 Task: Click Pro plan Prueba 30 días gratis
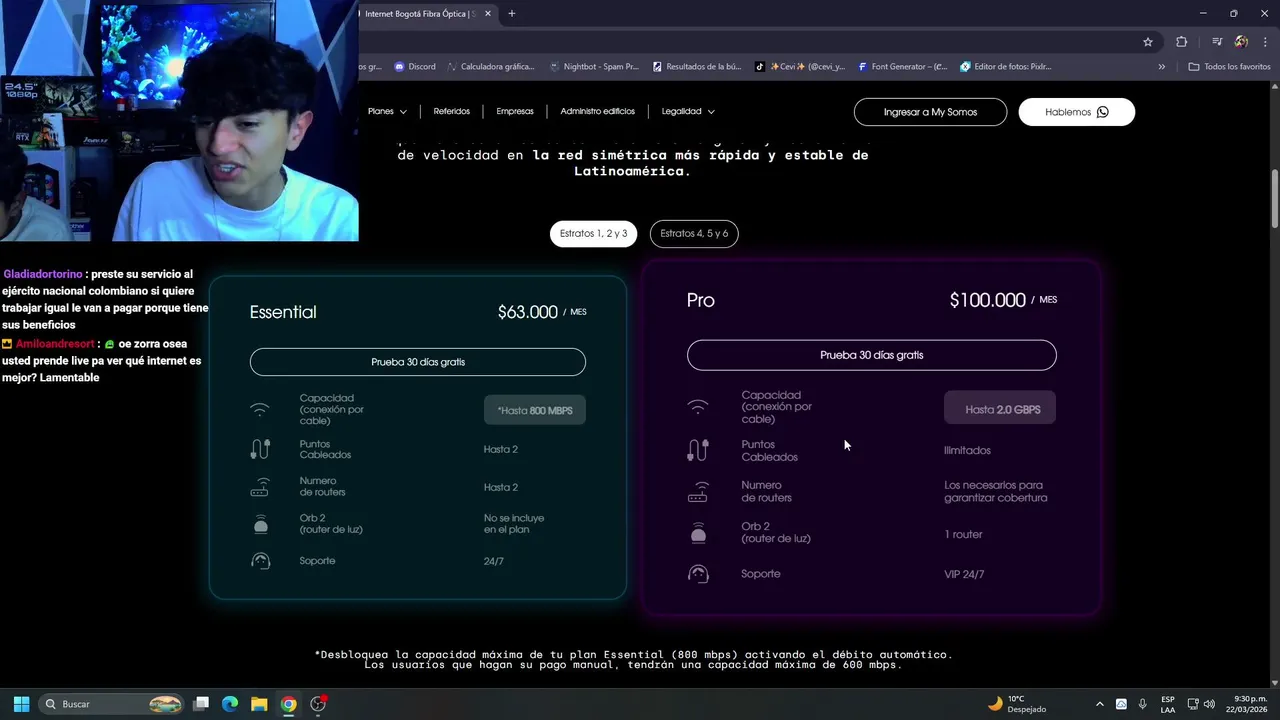tap(872, 355)
